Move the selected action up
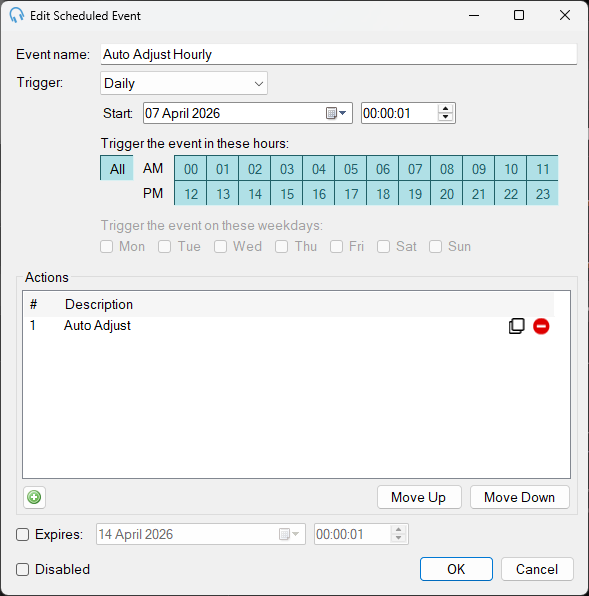Image resolution: width=589 pixels, height=596 pixels. click(x=419, y=497)
